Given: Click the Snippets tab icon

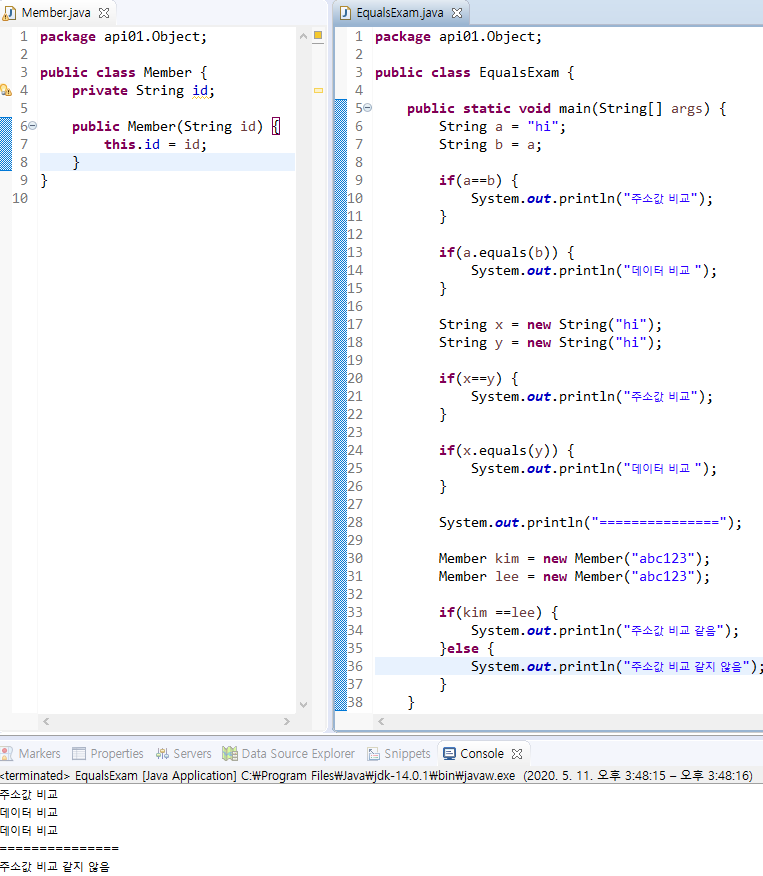Looking at the screenshot, I should coord(374,754).
